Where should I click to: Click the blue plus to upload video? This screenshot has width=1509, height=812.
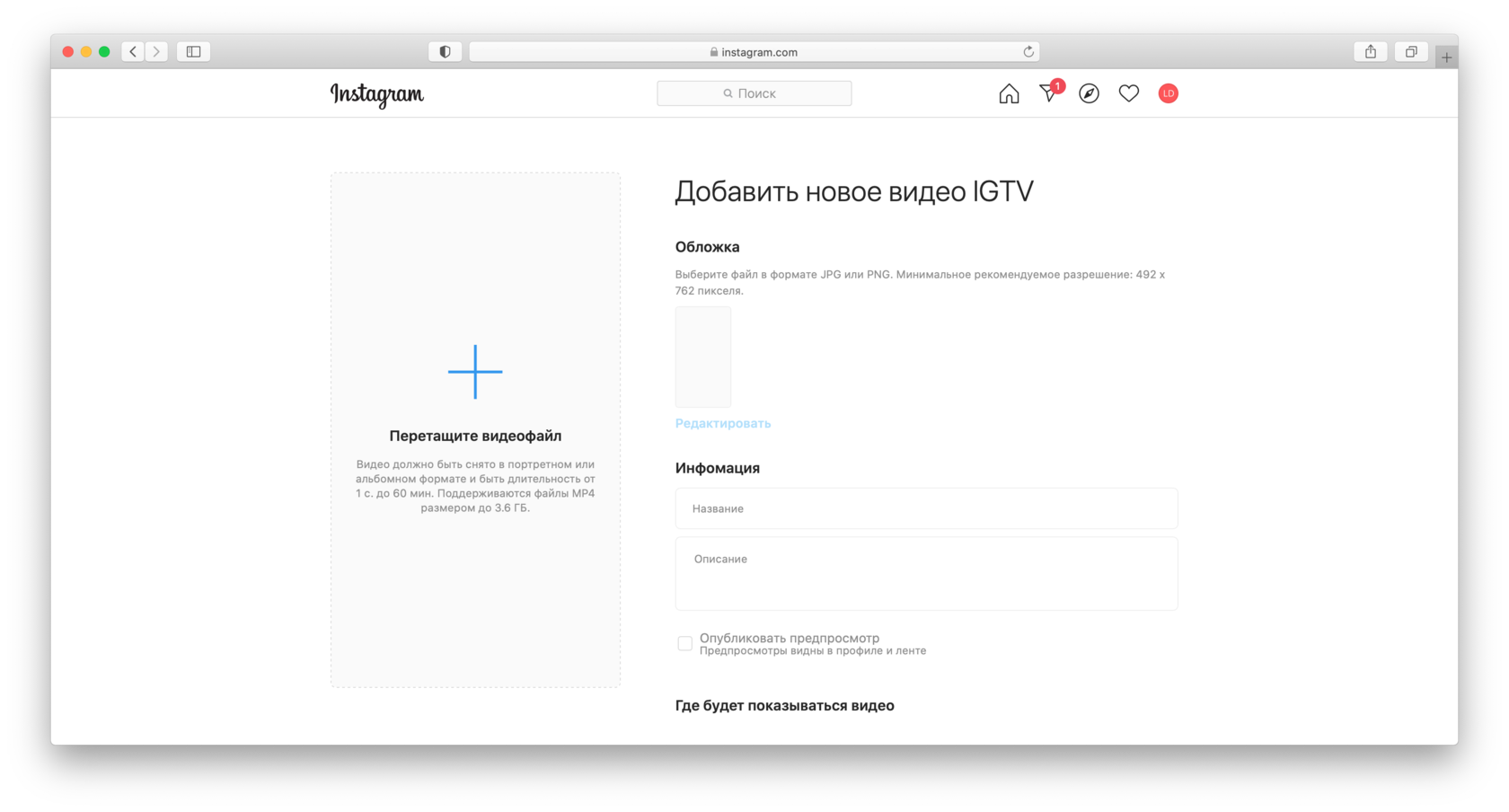click(x=475, y=371)
